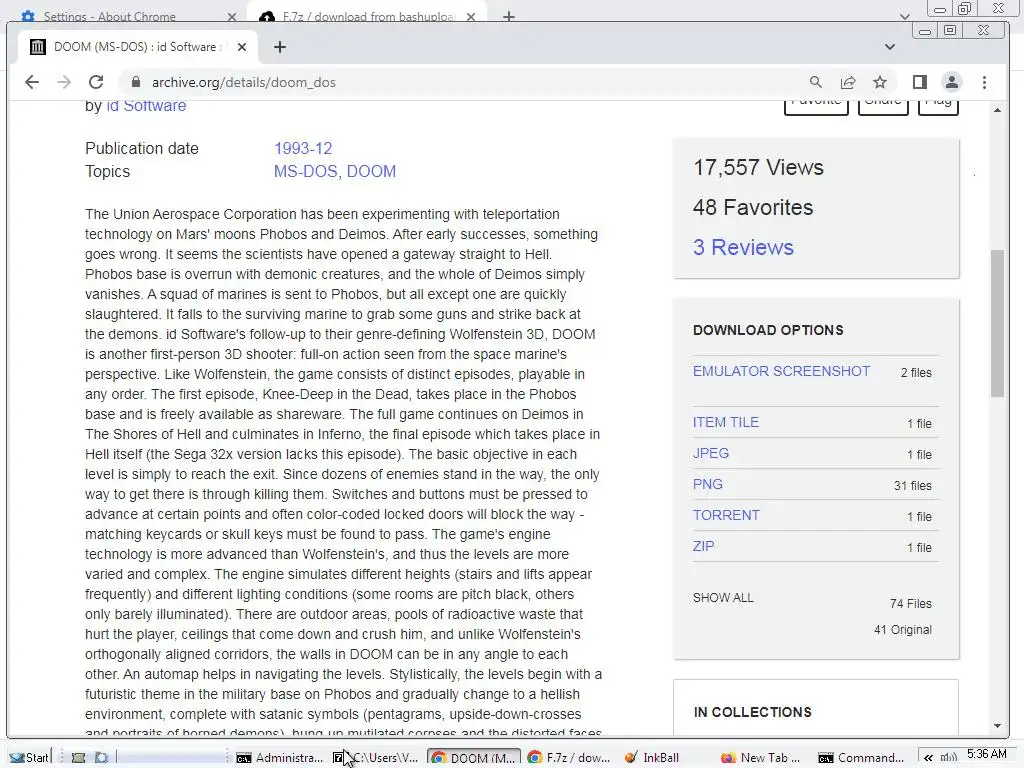This screenshot has height=768, width=1024.
Task: Expand the tab search dropdown arrow
Action: [889, 47]
